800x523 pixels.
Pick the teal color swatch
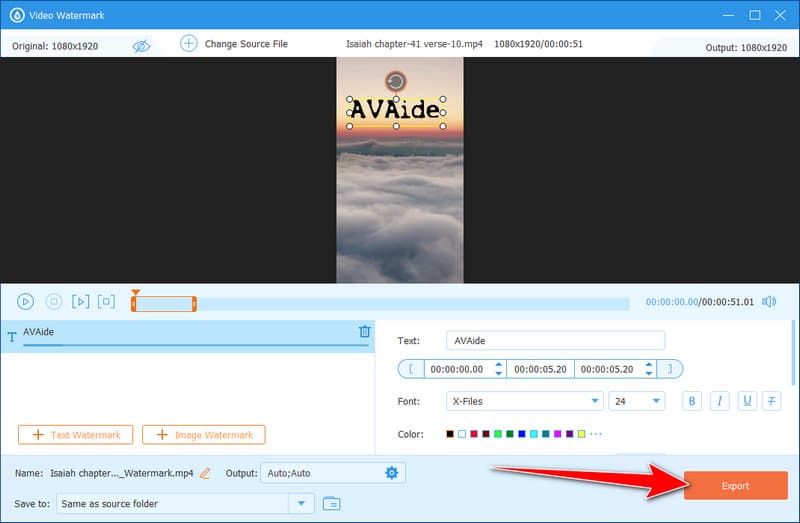(545, 434)
